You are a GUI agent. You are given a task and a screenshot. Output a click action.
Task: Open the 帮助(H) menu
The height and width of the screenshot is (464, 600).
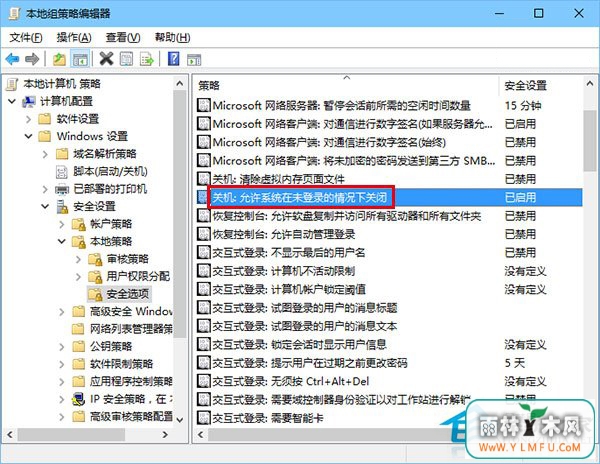pyautogui.click(x=172, y=37)
